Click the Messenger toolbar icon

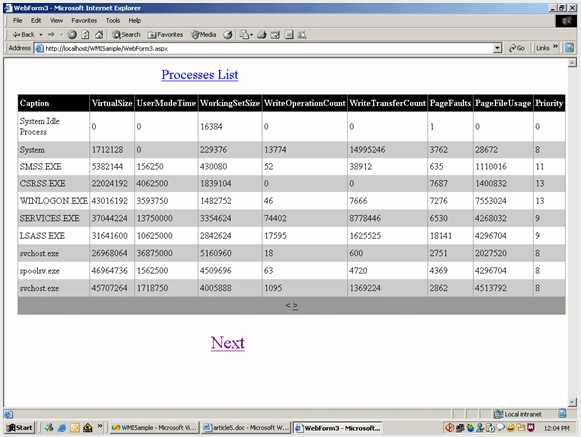coord(302,35)
